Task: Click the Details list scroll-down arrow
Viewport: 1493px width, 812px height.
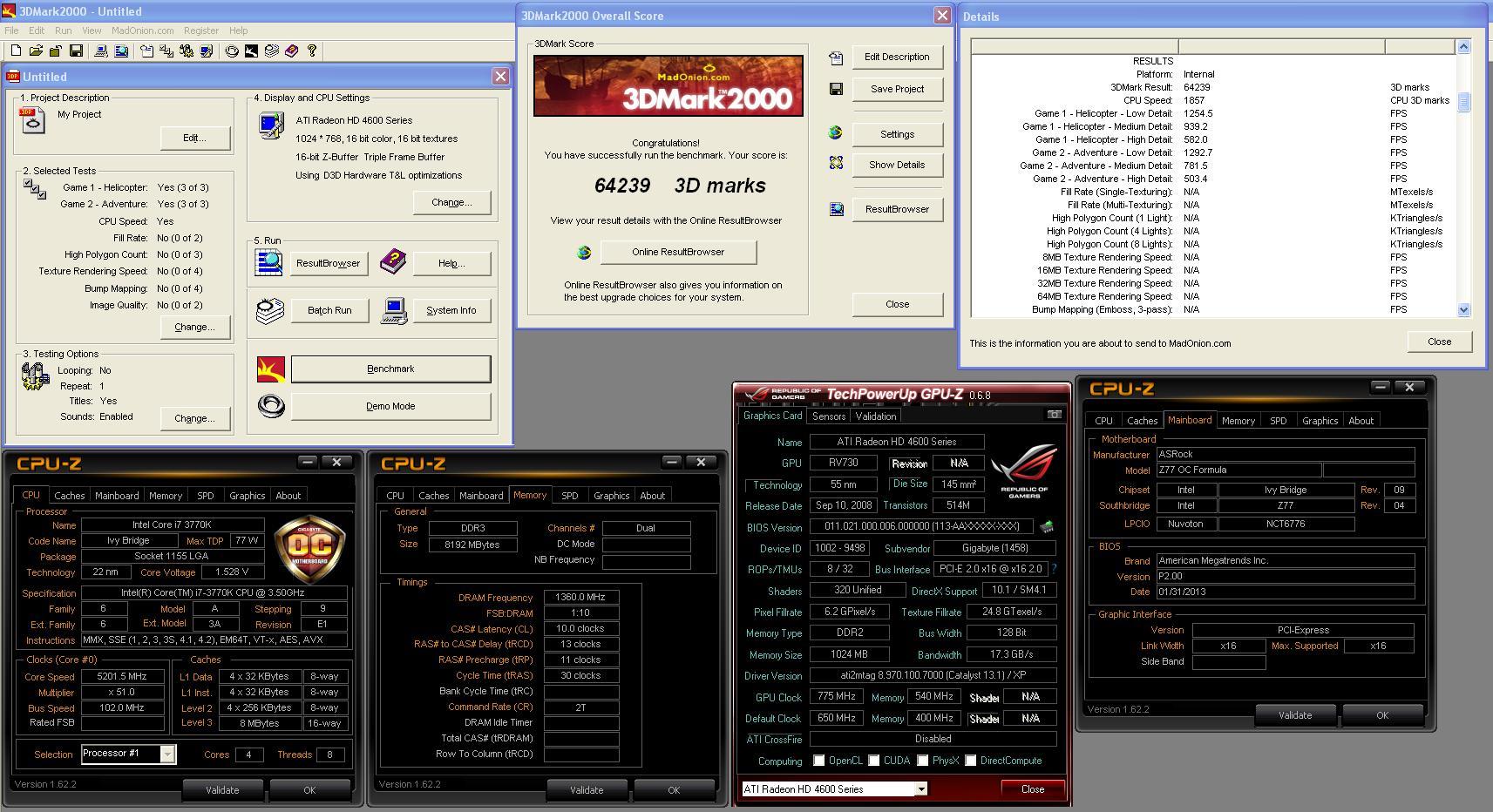Action: coord(1463,309)
